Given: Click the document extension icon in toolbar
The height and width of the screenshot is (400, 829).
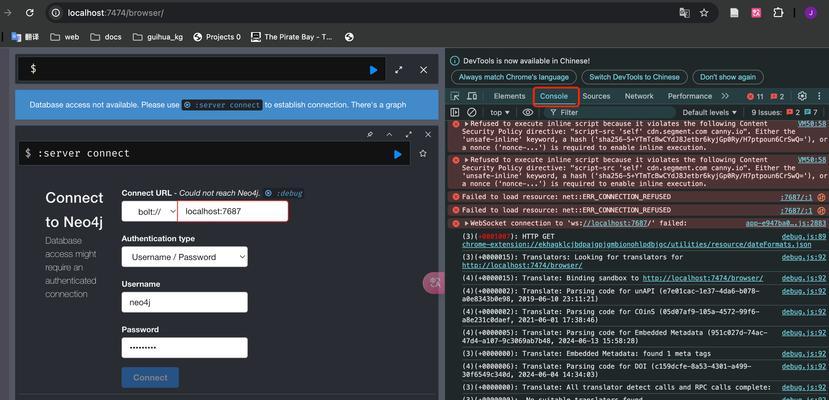Looking at the screenshot, I should click(734, 13).
